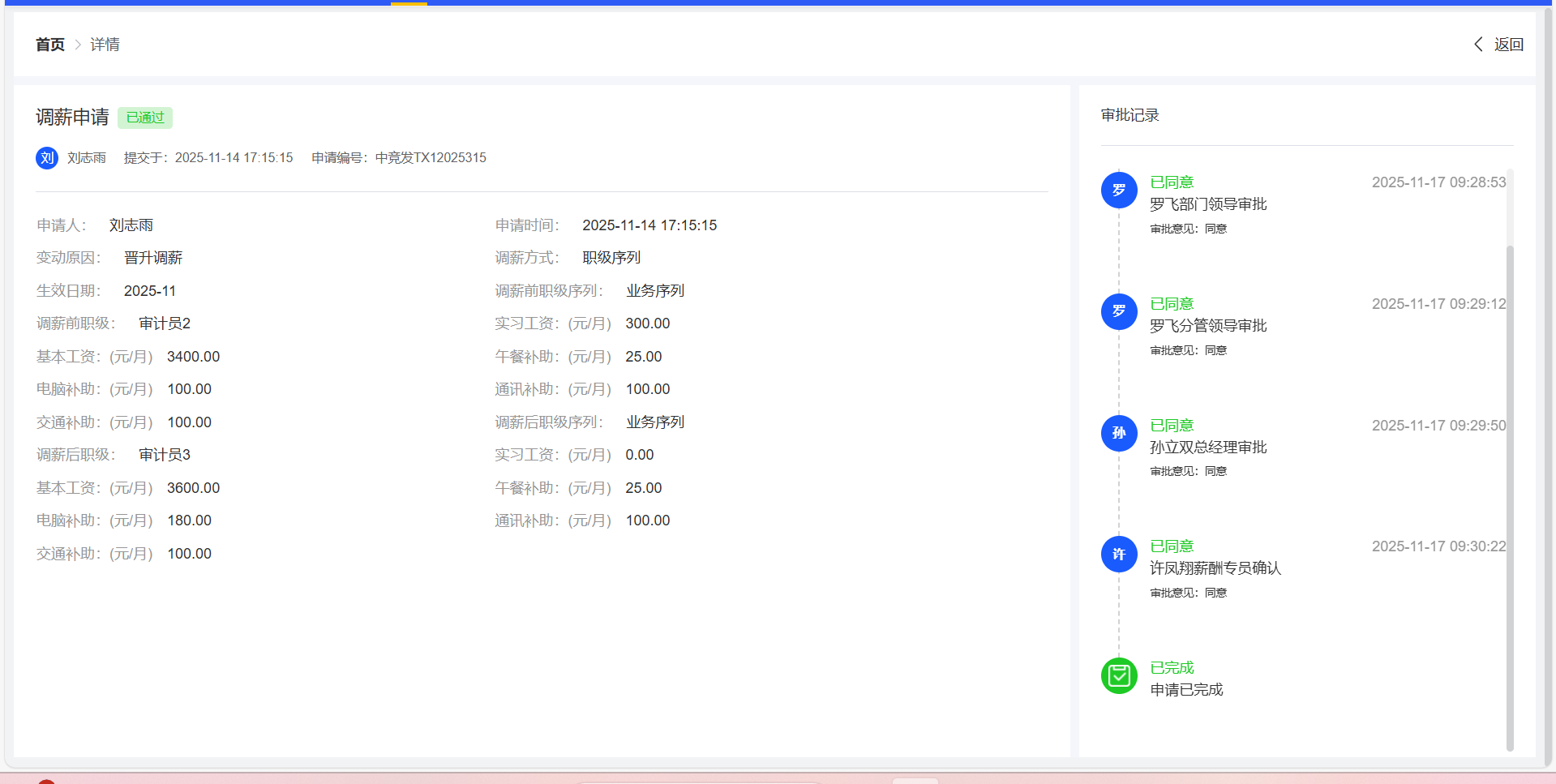Click the 详情 breadcrumb item

point(105,45)
